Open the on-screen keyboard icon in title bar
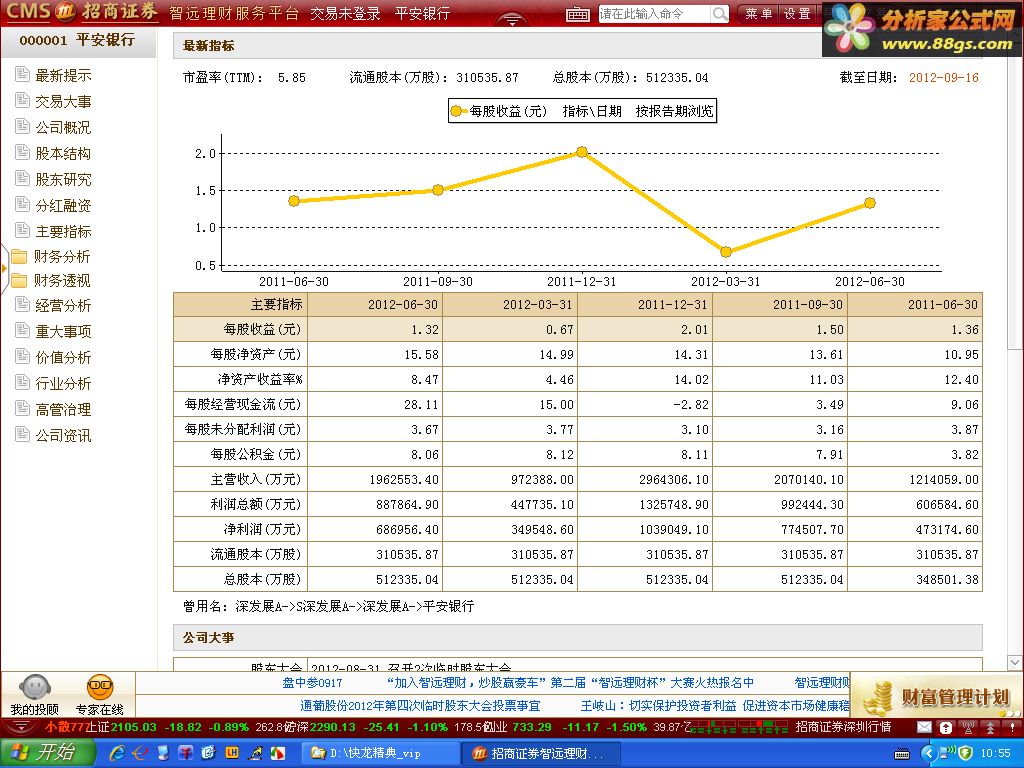 [578, 14]
